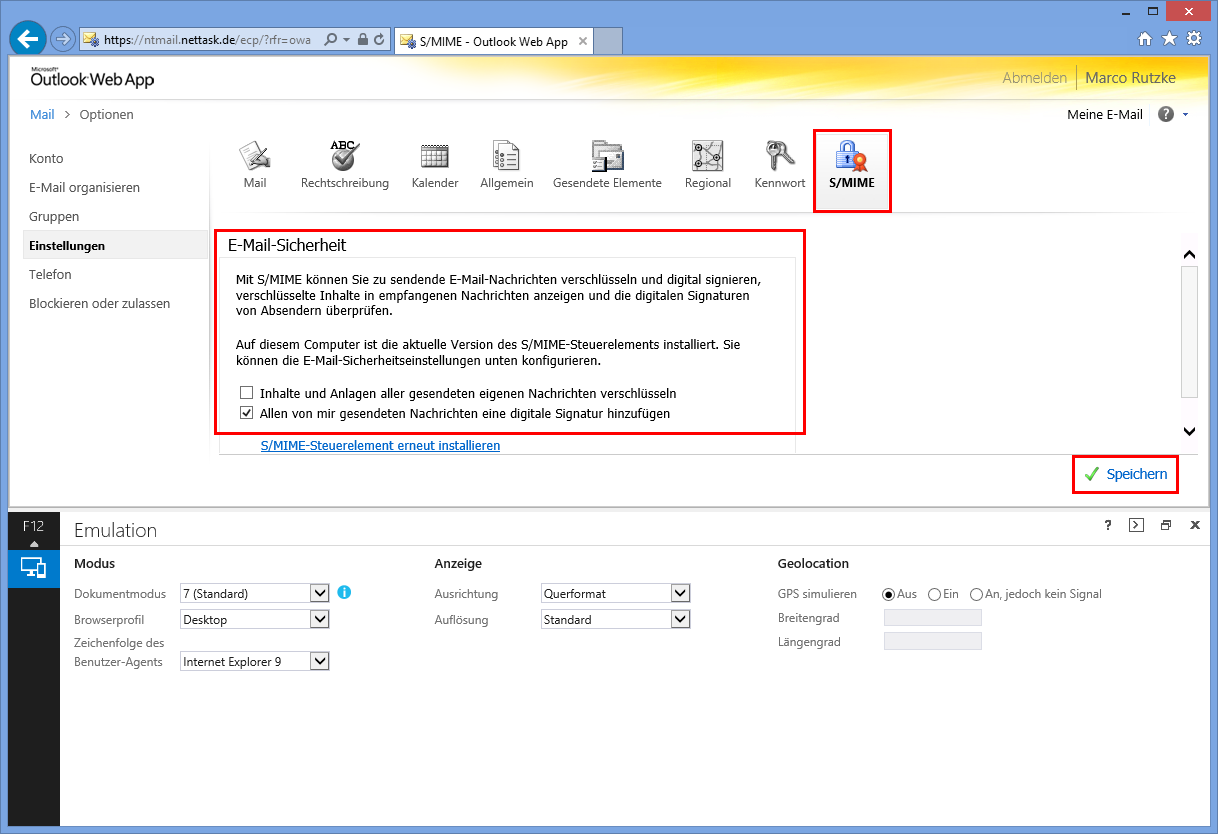Select the GPS simulieren Ein radio button
Screen dimensions: 1218x834
tap(935, 594)
